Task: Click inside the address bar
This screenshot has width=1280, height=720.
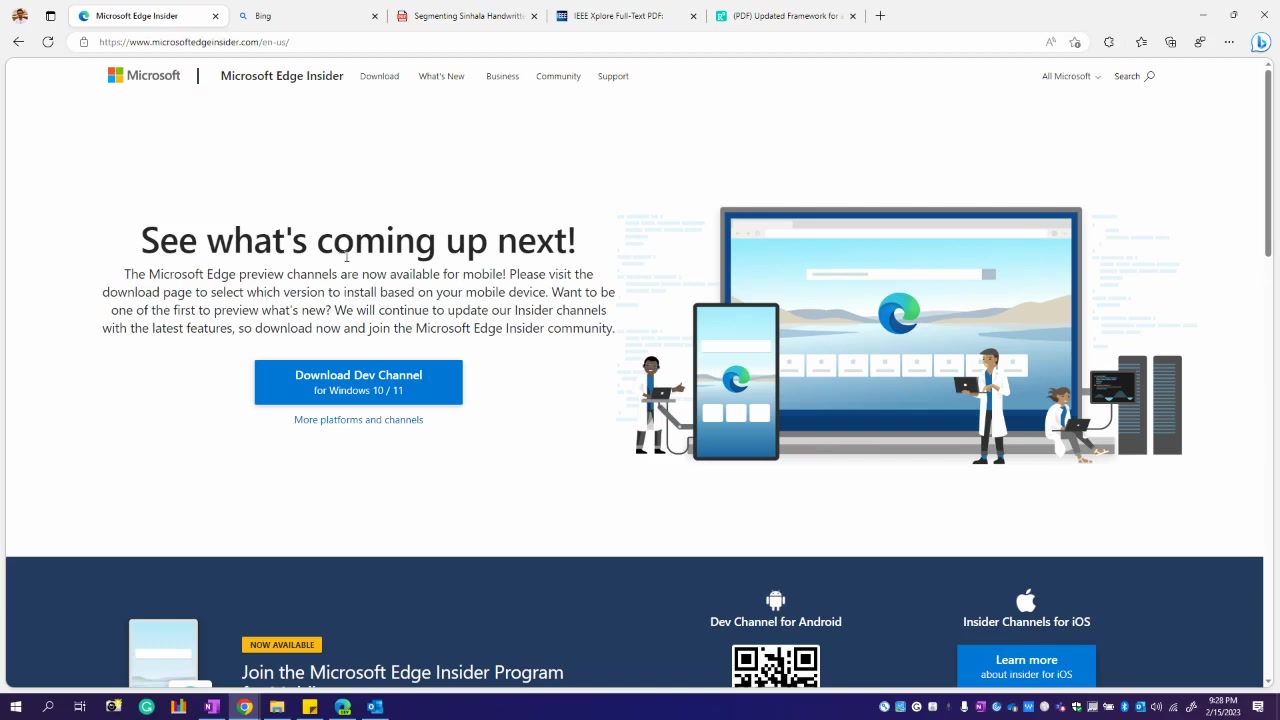Action: pyautogui.click(x=400, y=42)
